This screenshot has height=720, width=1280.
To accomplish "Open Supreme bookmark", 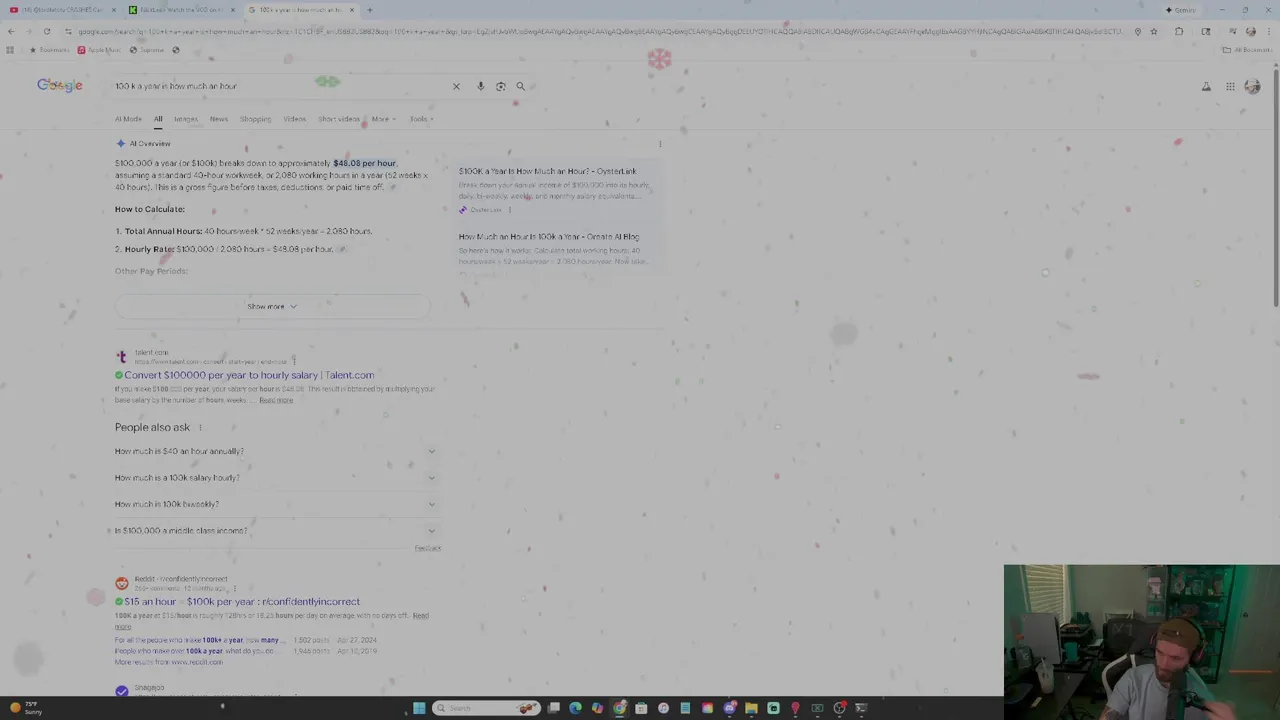I will [x=146, y=50].
